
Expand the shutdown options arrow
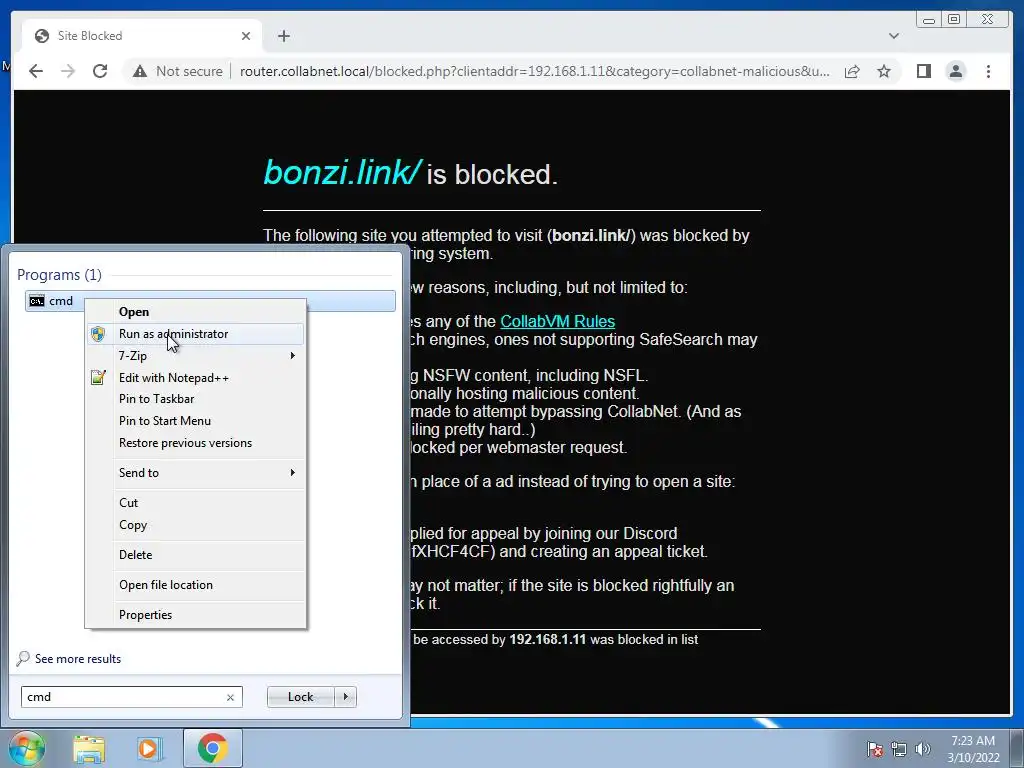pos(345,697)
